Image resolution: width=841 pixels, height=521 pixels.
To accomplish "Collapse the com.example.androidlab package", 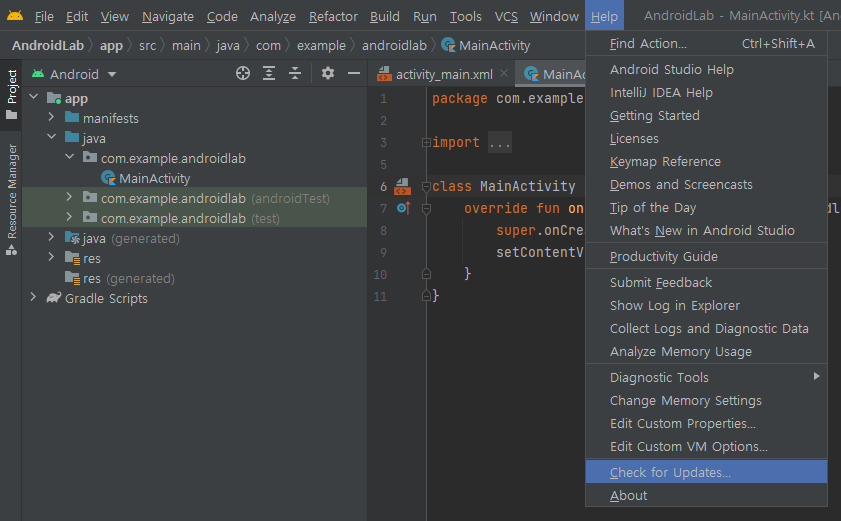I will click(x=70, y=157).
